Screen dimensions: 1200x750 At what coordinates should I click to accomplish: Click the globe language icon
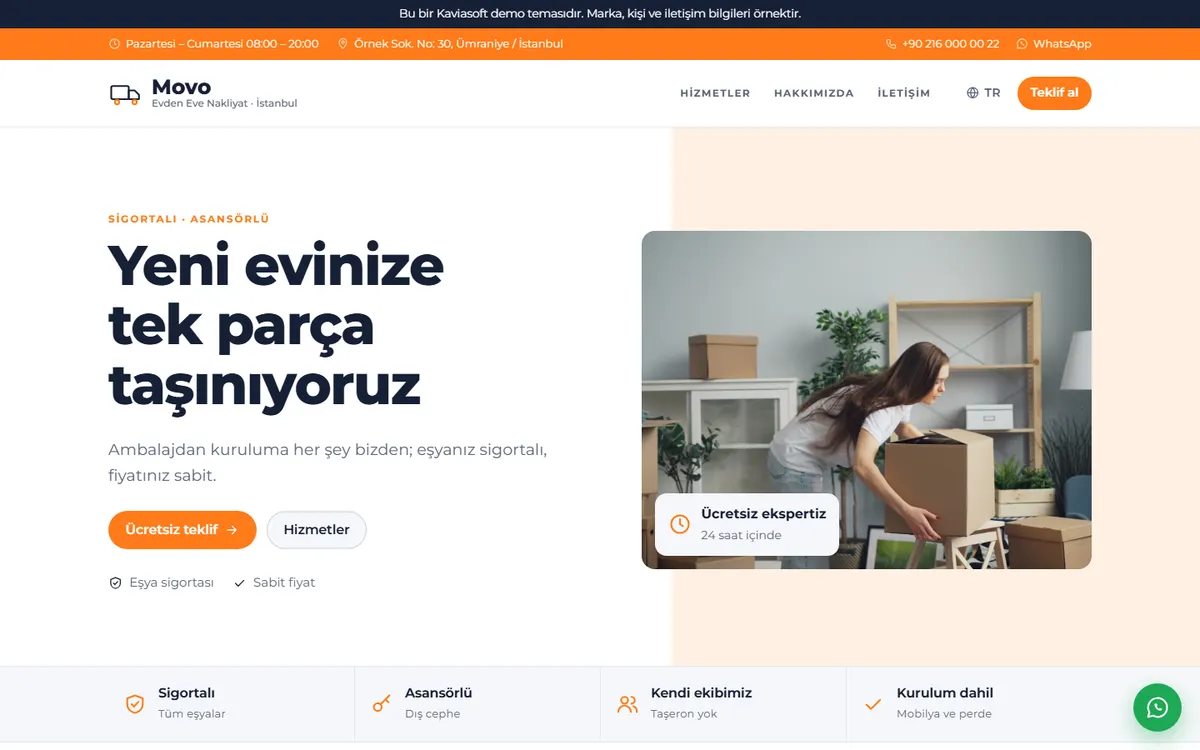(x=972, y=93)
